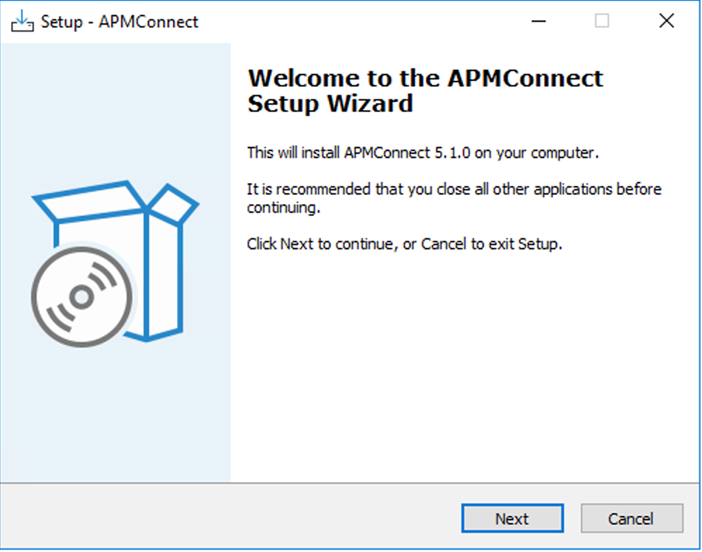Click the gray CD disc graphic

coord(82,297)
